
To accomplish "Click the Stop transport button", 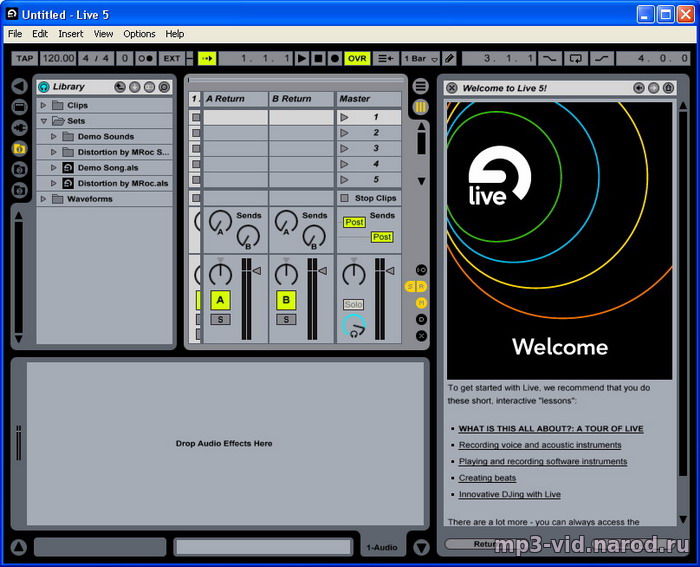I will tap(318, 58).
